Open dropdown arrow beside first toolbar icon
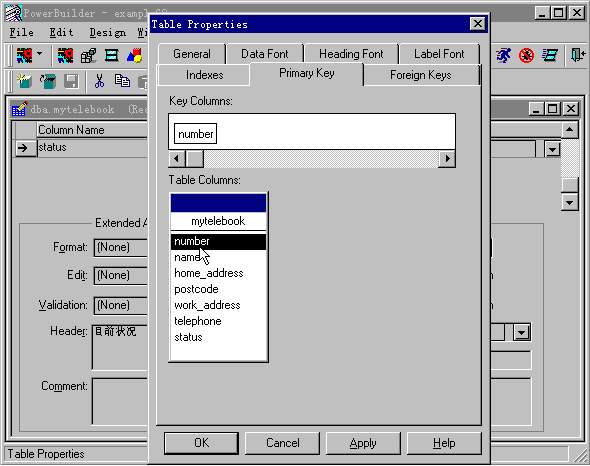This screenshot has width=590, height=466. coord(40,54)
